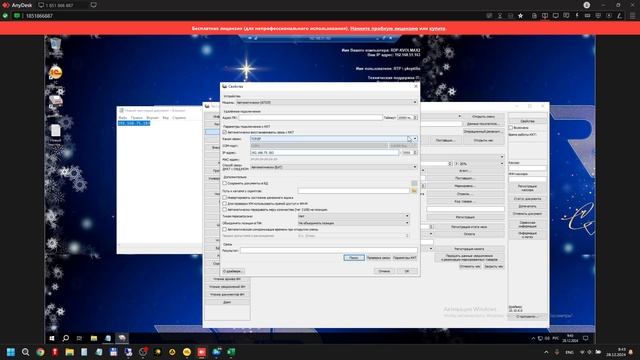Click the pencil whiteboard icon in AnyDesk toolbar
This screenshot has width=640, height=360.
(x=619, y=16)
